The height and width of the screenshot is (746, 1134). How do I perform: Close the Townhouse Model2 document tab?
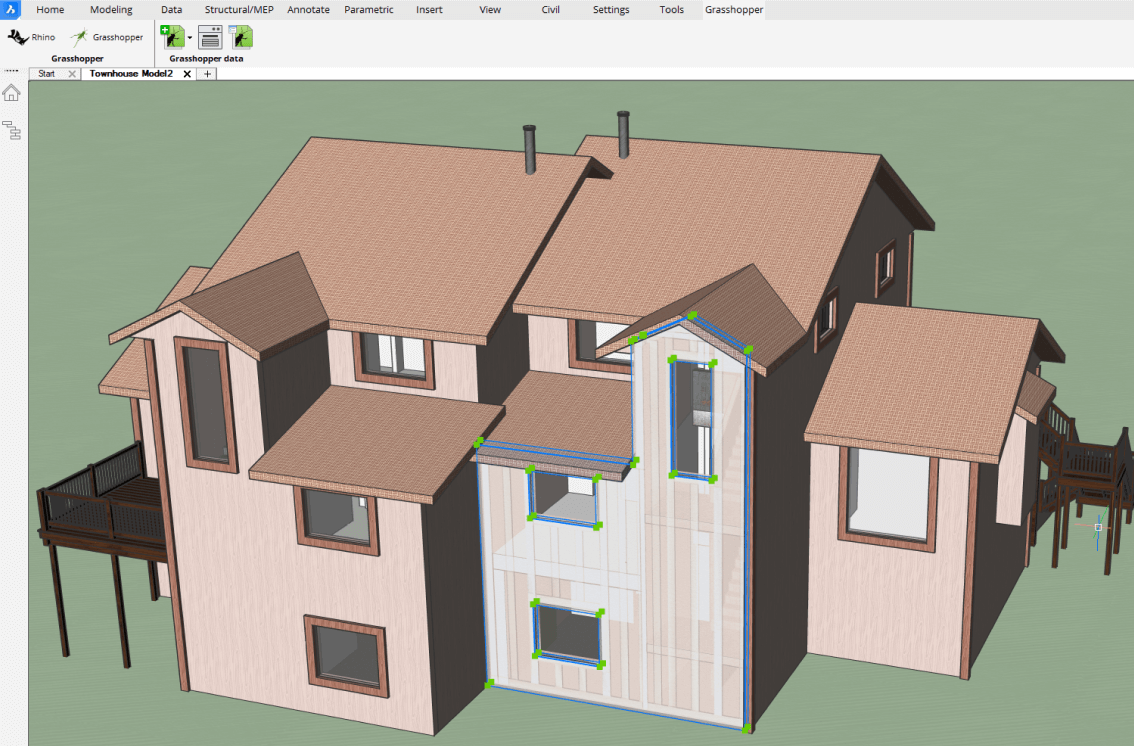pyautogui.click(x=187, y=74)
